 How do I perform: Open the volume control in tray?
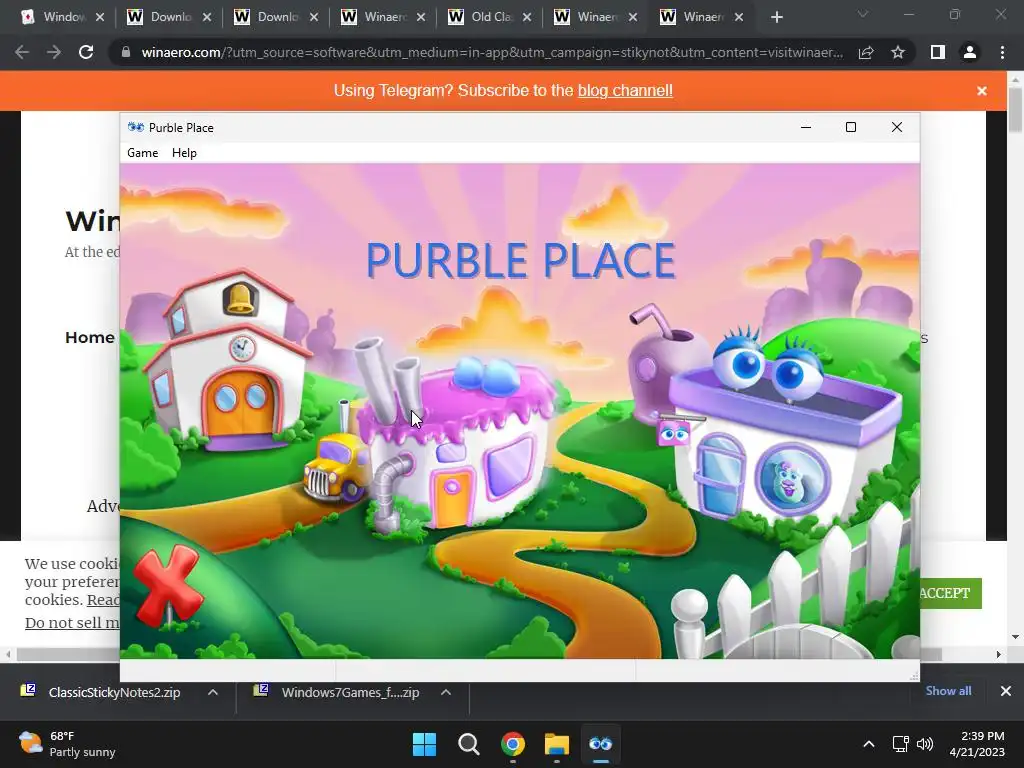pos(925,744)
